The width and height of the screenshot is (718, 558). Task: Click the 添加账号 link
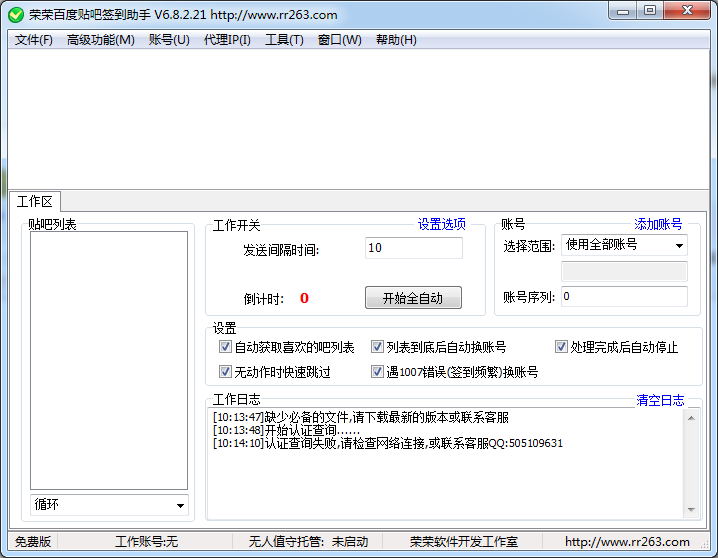pos(658,224)
